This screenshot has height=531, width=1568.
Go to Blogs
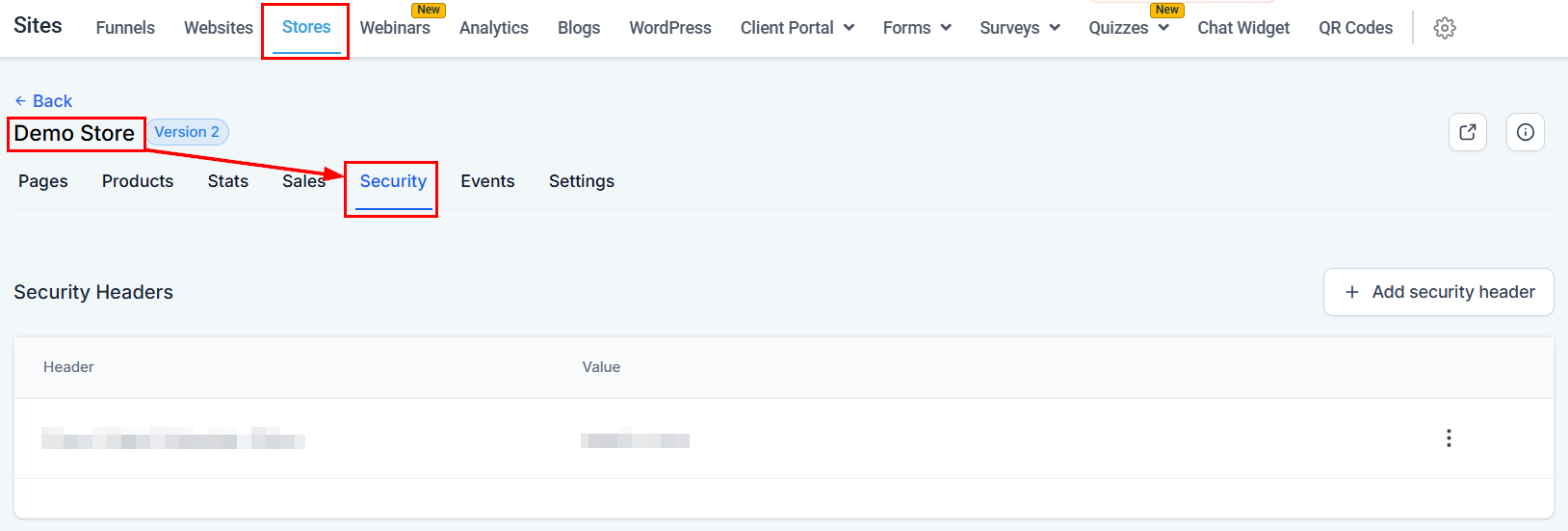click(579, 28)
